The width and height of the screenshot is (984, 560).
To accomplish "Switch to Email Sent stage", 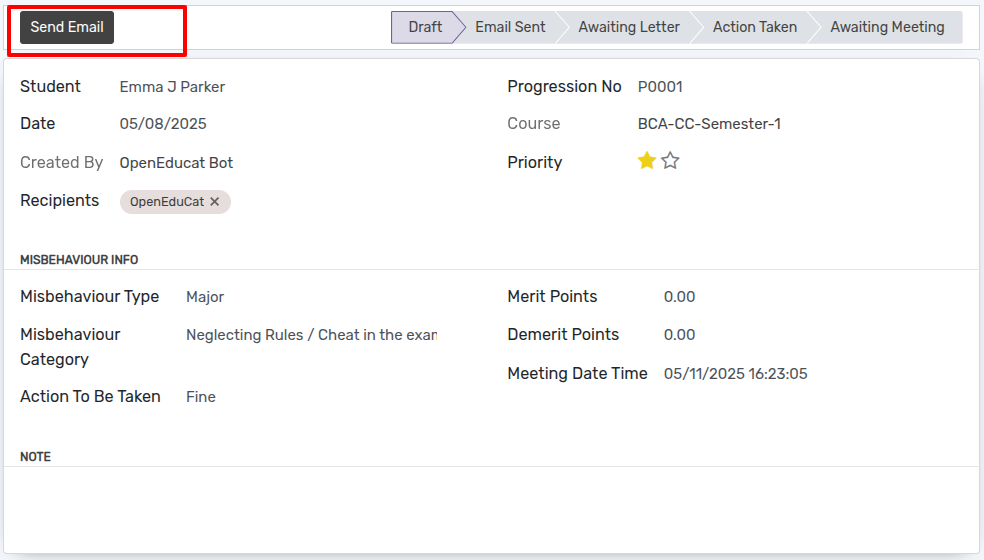I will coord(510,27).
